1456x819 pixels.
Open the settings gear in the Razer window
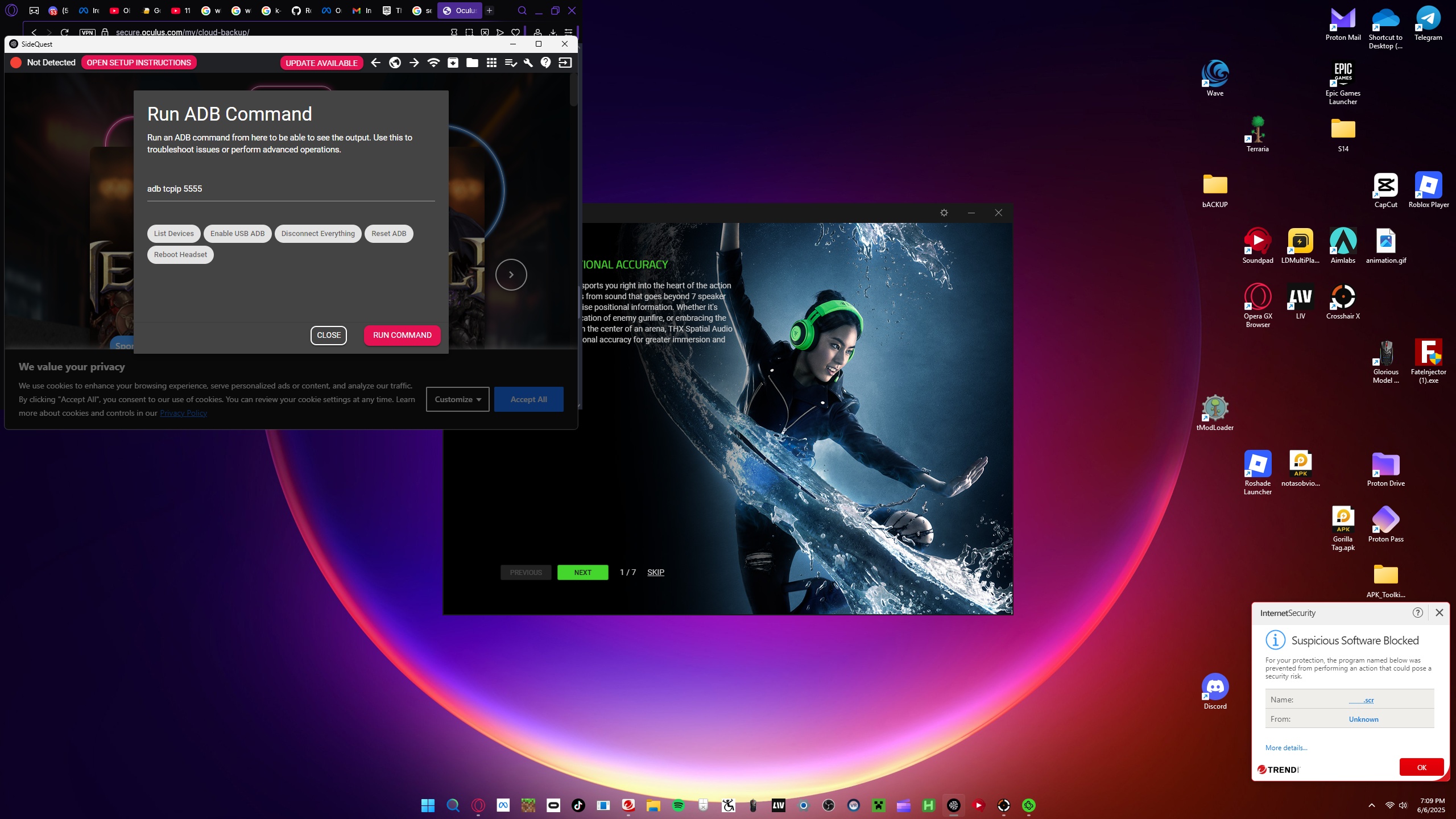[944, 213]
